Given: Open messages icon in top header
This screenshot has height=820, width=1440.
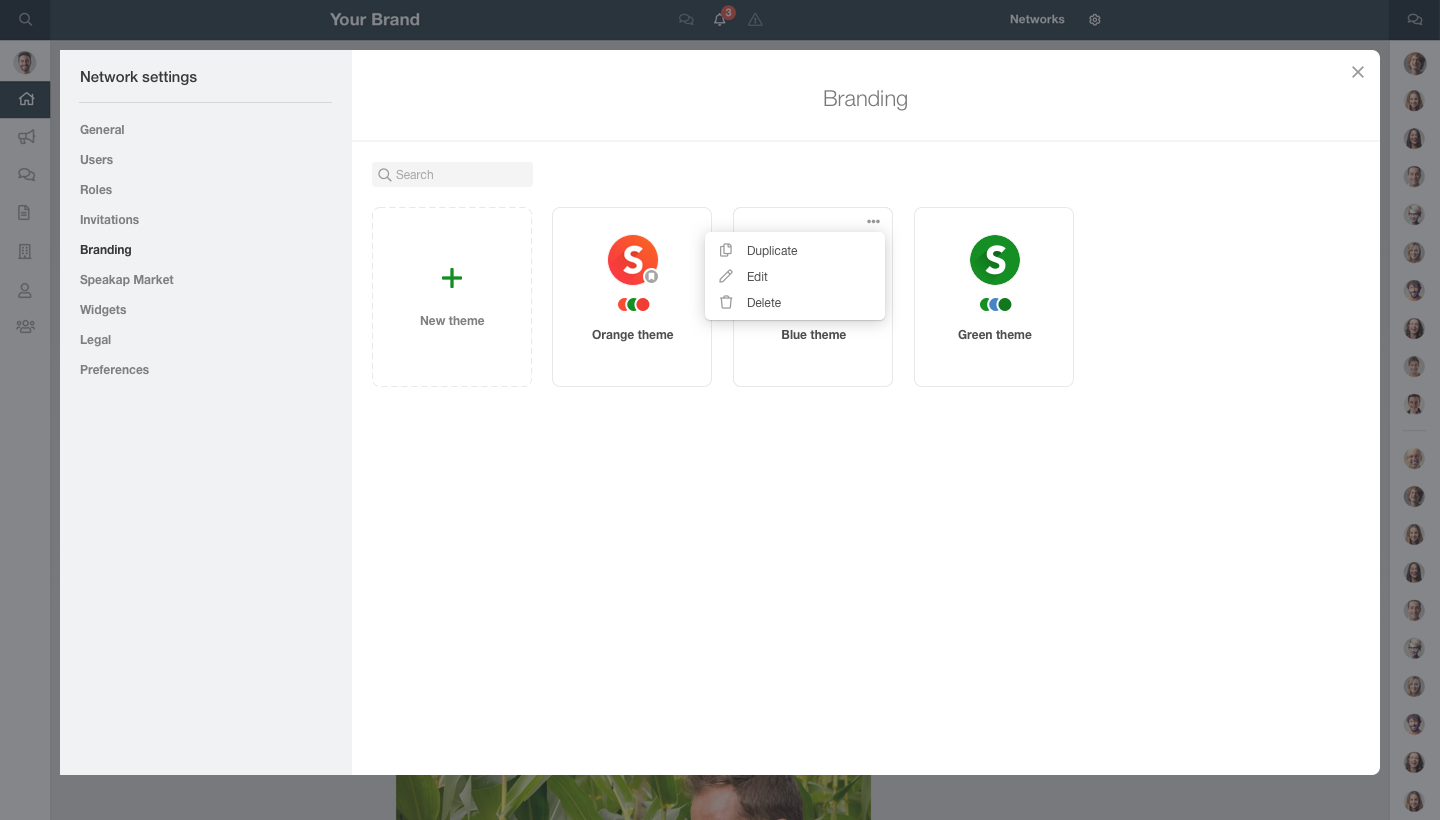Looking at the screenshot, I should tap(686, 19).
